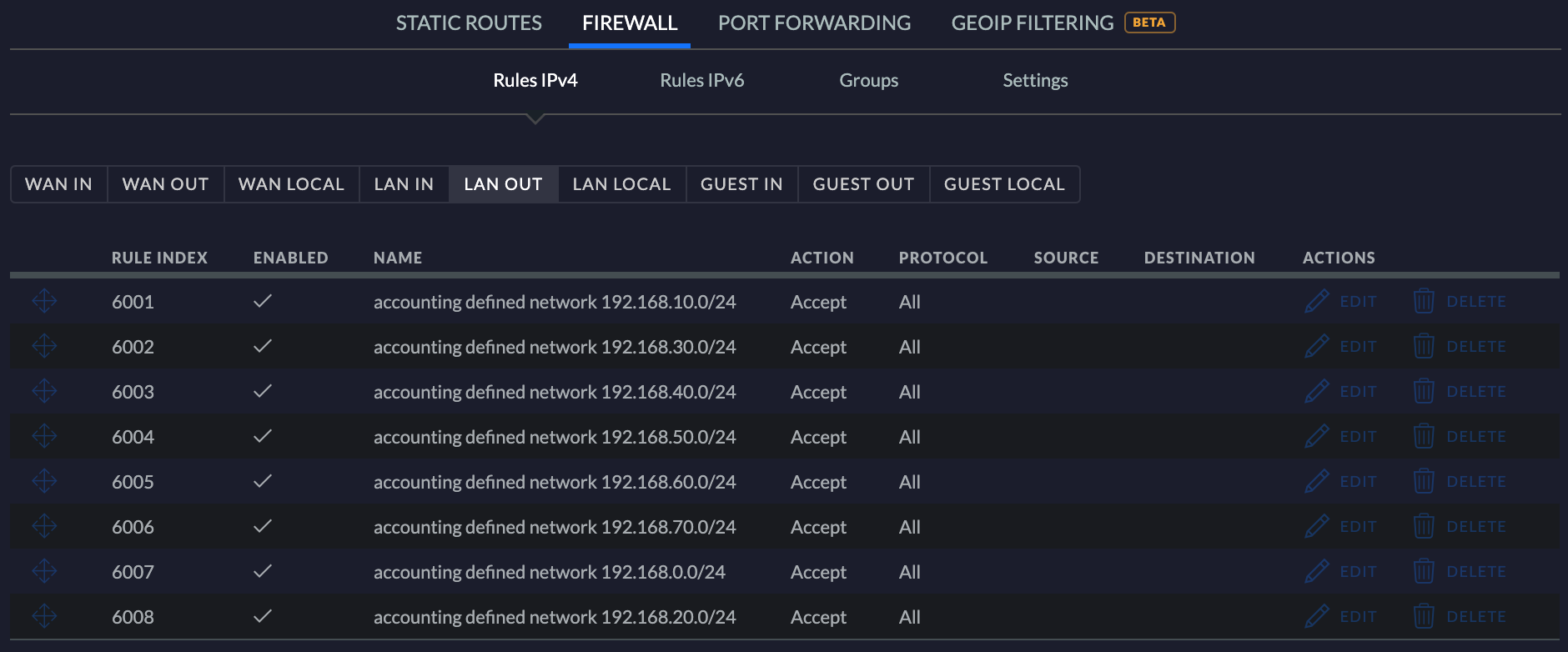Click the enabled checkmark for rule 6001
The image size is (1568, 652).
tap(263, 301)
